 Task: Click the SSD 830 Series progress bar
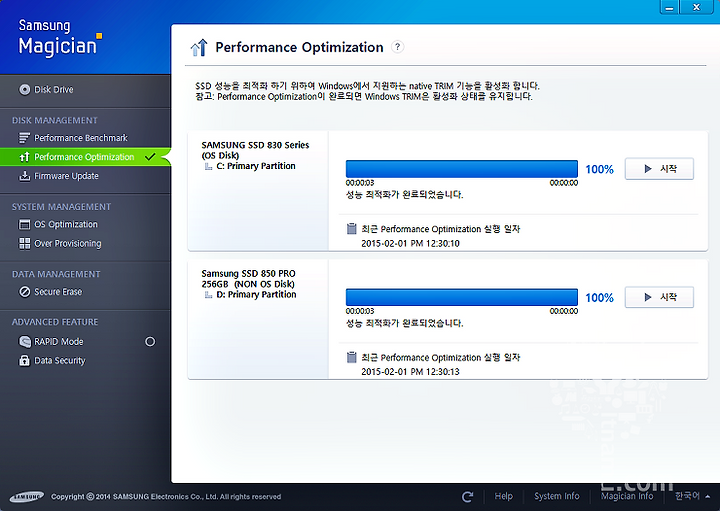click(461, 169)
